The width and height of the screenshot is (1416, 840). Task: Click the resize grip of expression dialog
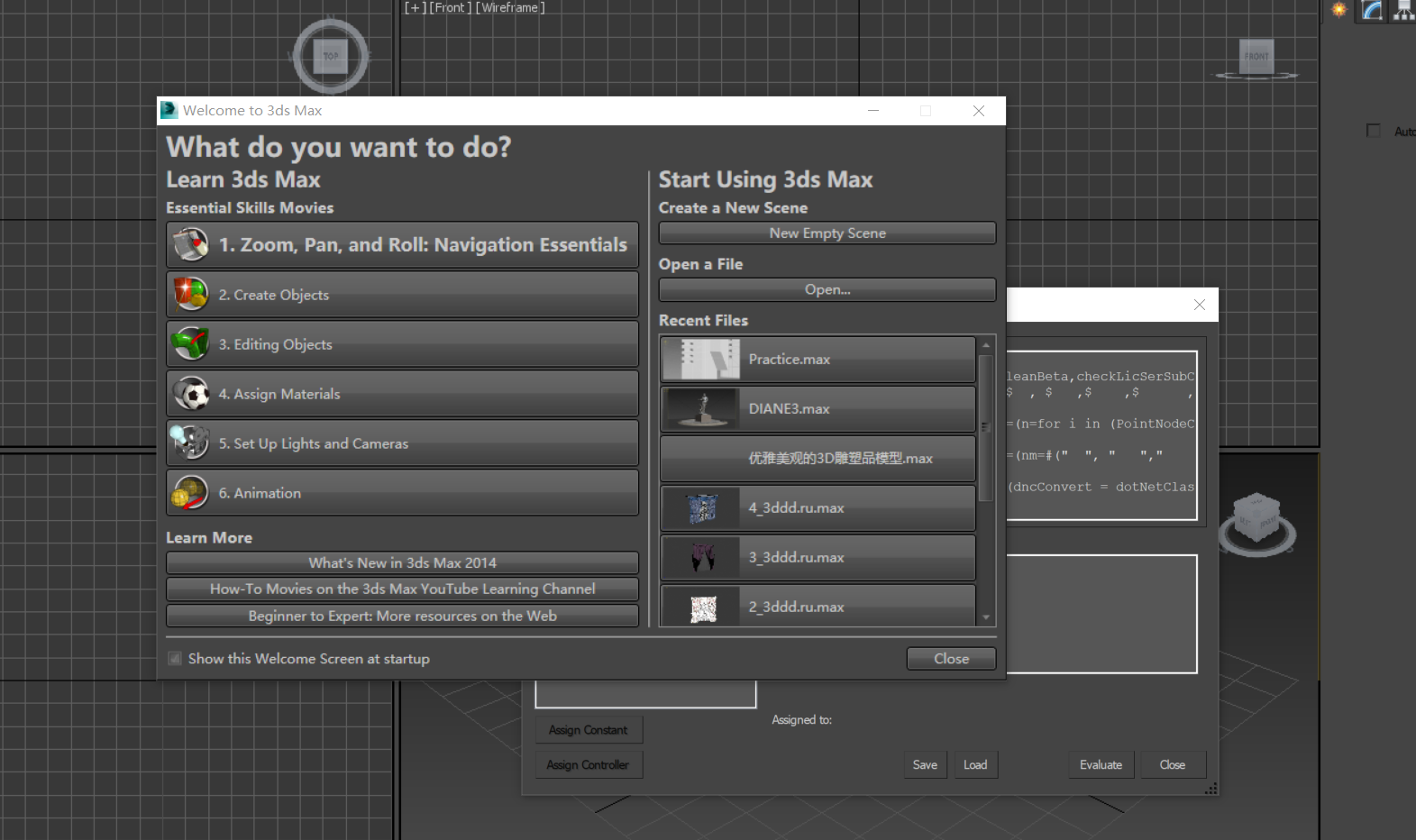[1211, 788]
